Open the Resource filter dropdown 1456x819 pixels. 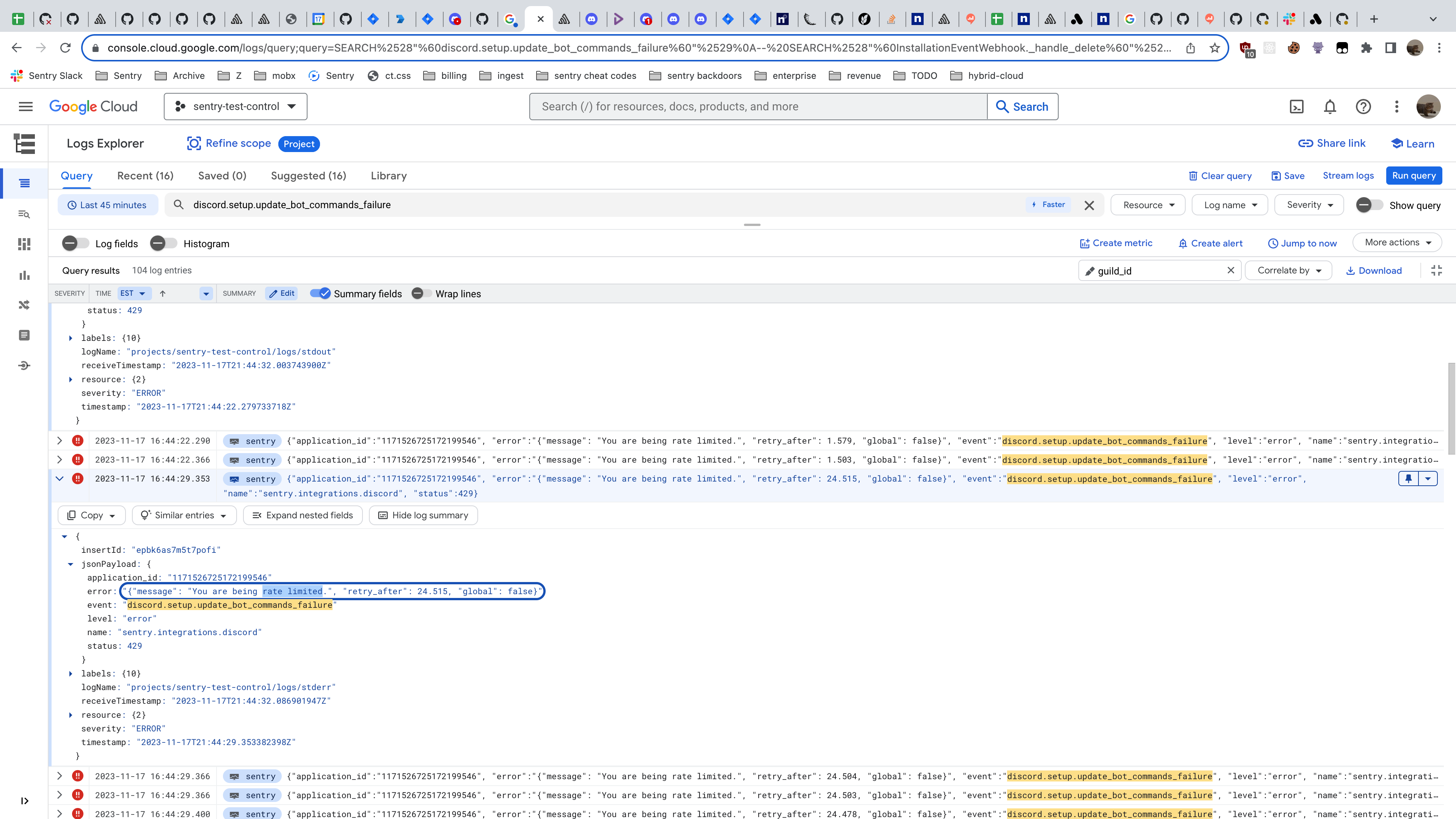(x=1148, y=205)
